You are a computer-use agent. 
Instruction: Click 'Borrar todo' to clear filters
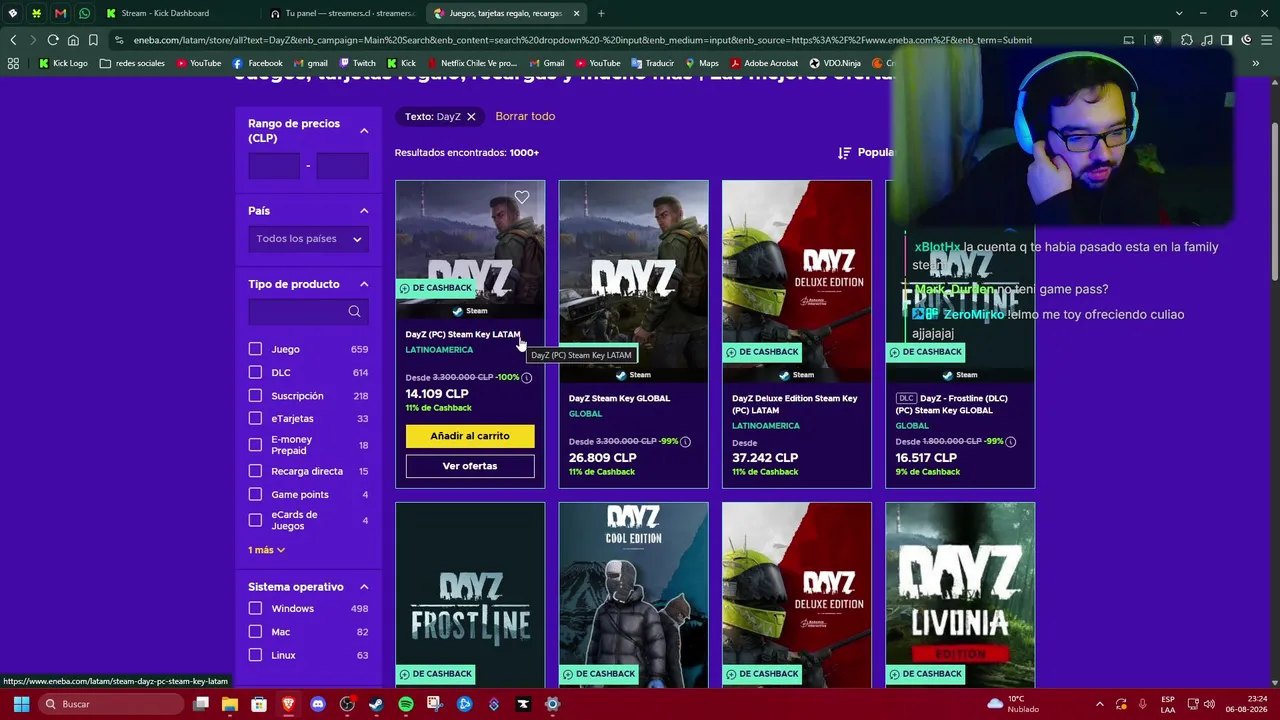click(x=525, y=117)
